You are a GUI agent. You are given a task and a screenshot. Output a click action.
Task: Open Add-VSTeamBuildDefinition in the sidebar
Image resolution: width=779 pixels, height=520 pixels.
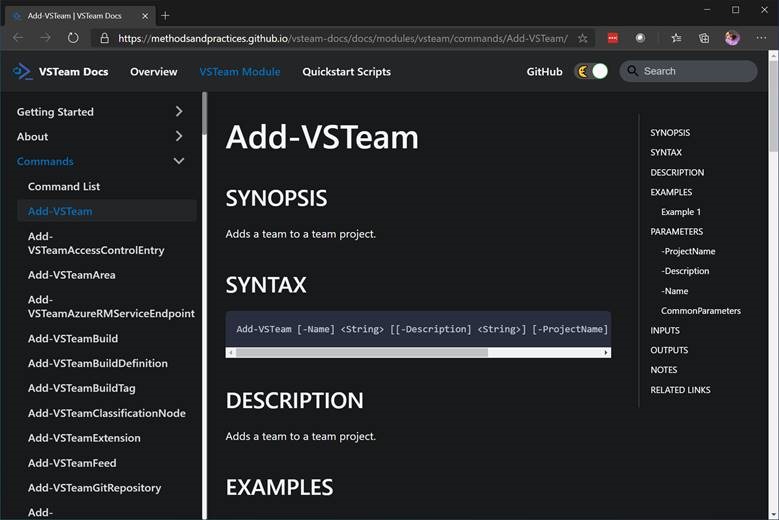point(98,363)
